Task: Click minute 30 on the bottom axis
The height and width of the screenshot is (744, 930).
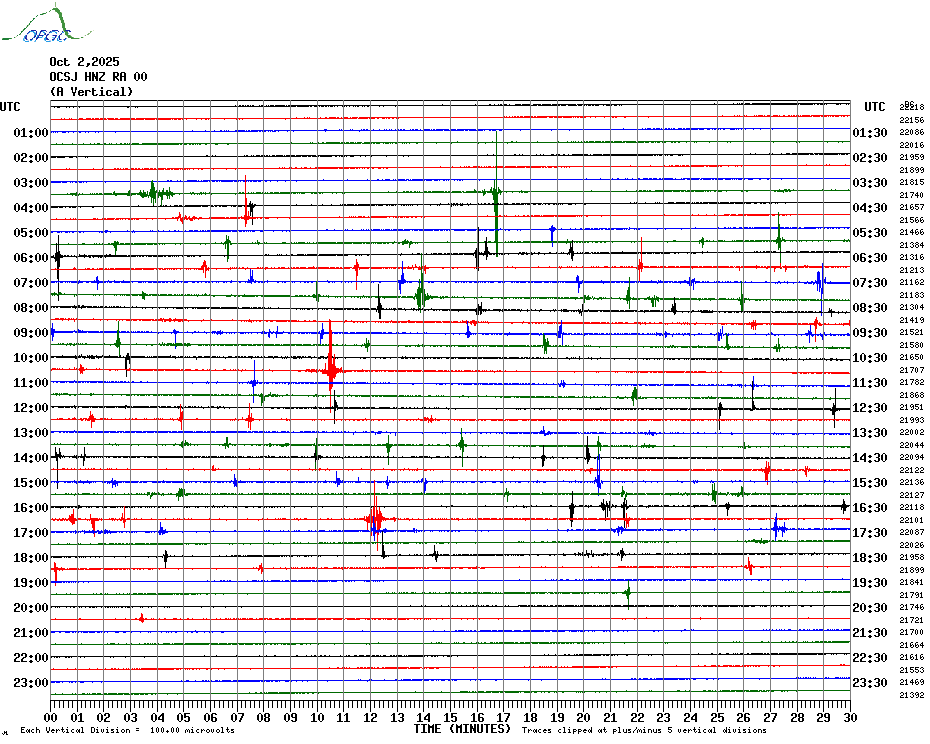Action: (x=850, y=717)
